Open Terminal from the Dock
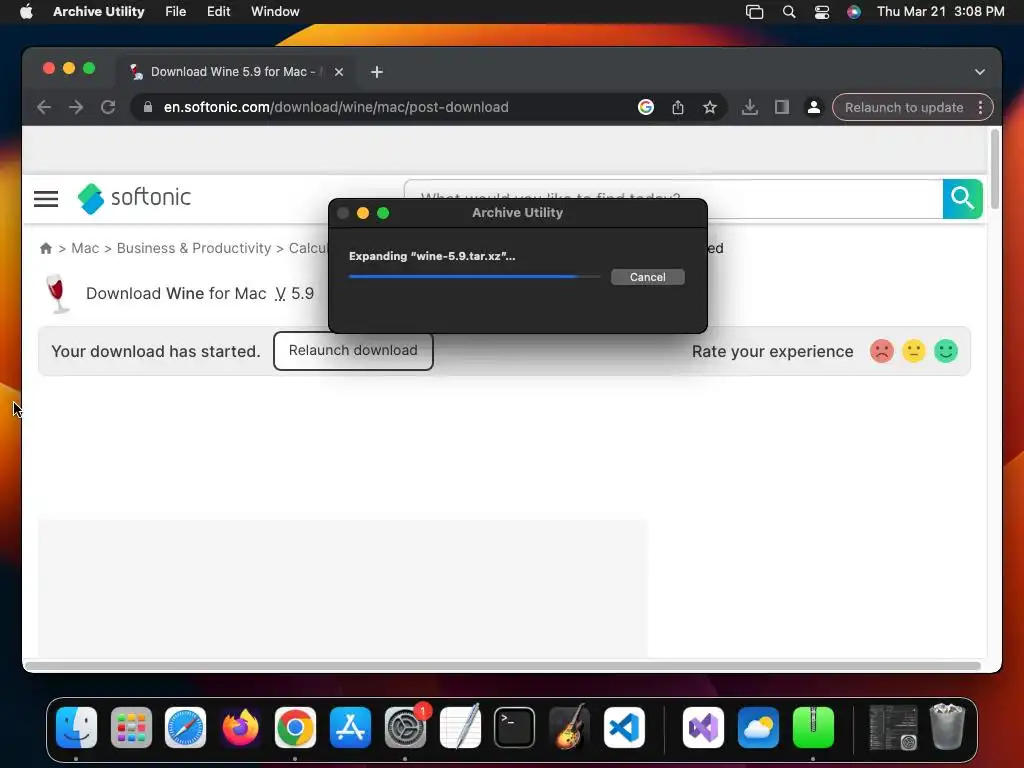Screen dimensions: 1024x768 [514, 728]
